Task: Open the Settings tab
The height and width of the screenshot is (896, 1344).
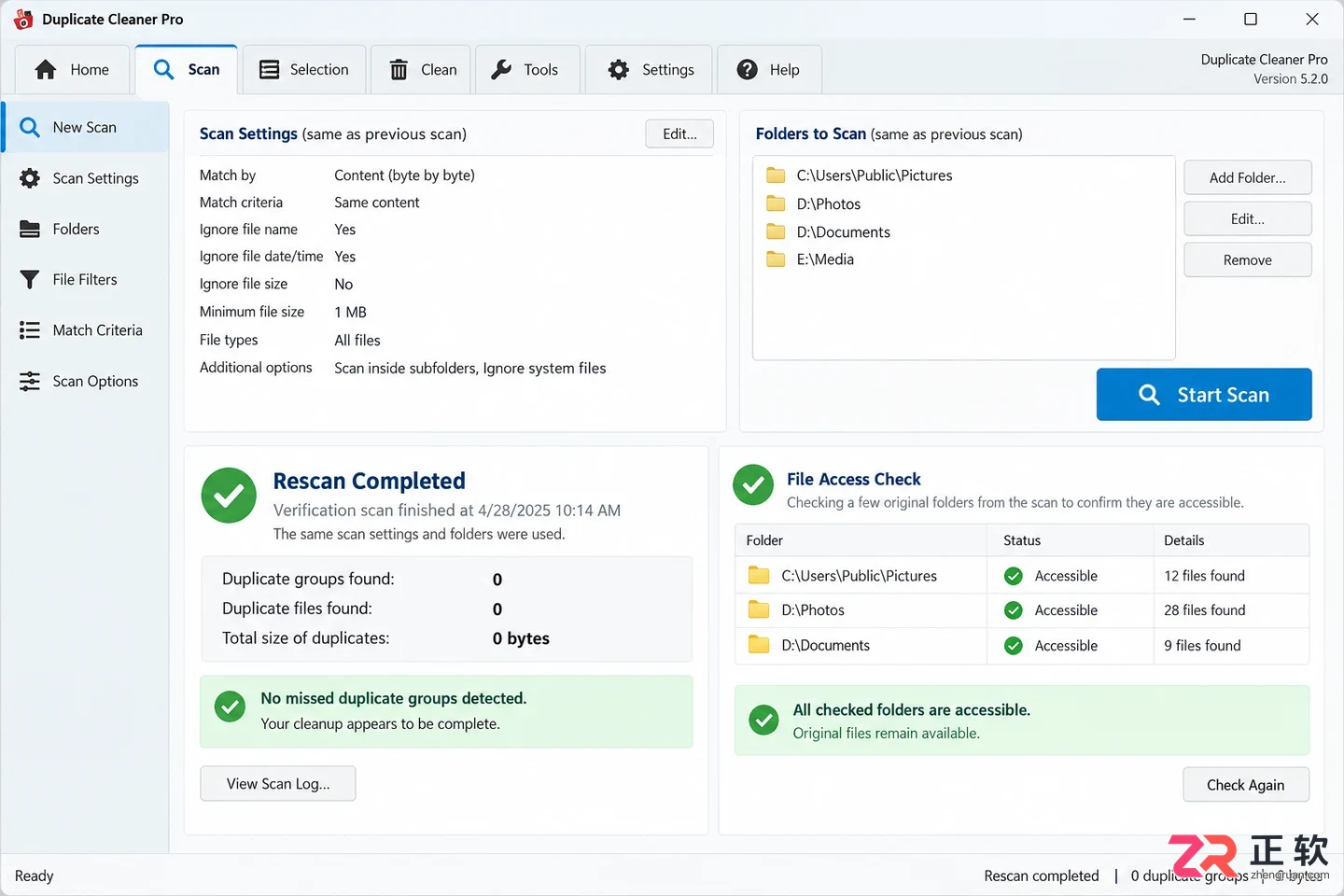Action: [x=649, y=70]
